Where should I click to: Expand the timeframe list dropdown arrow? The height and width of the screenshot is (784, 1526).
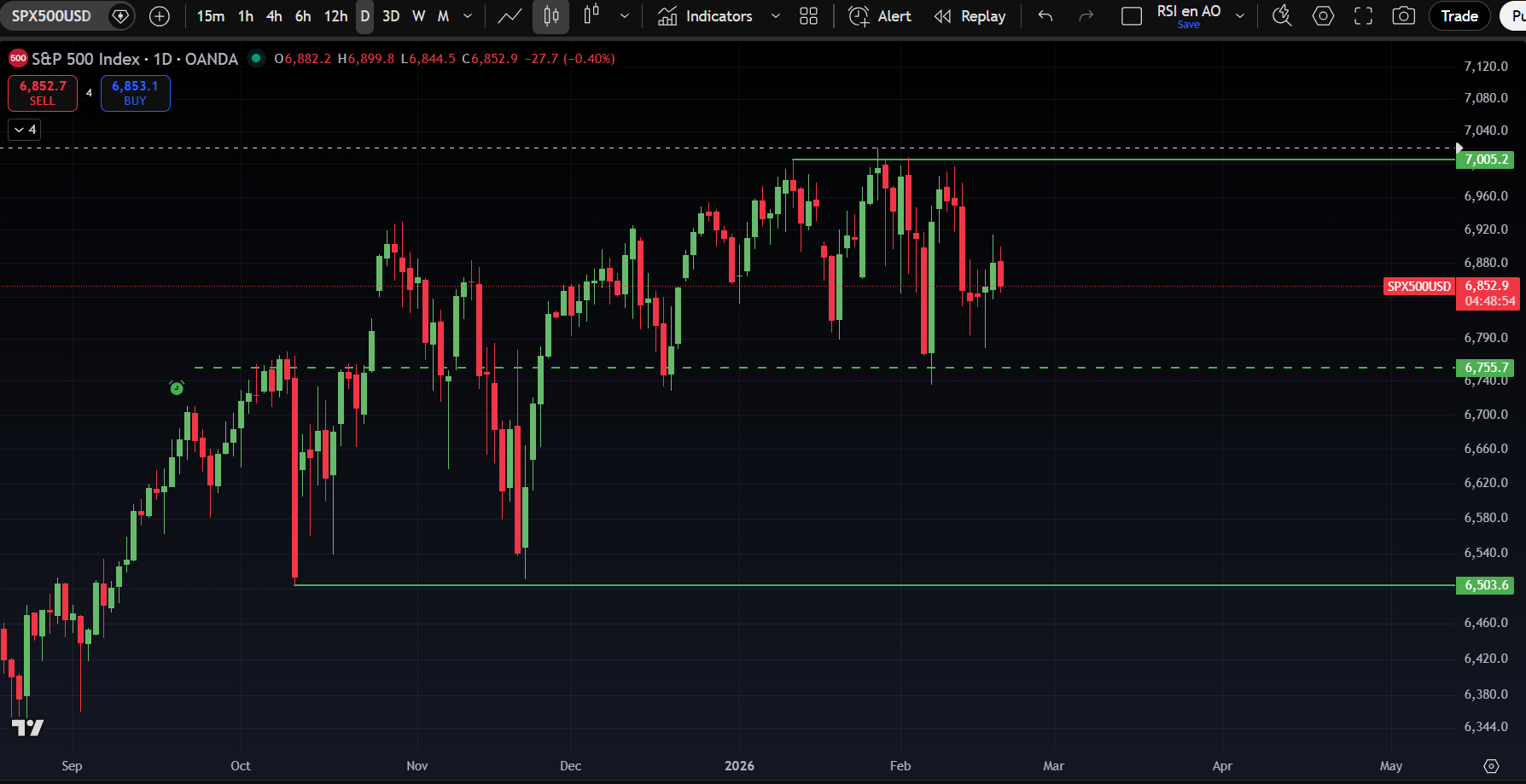(468, 16)
